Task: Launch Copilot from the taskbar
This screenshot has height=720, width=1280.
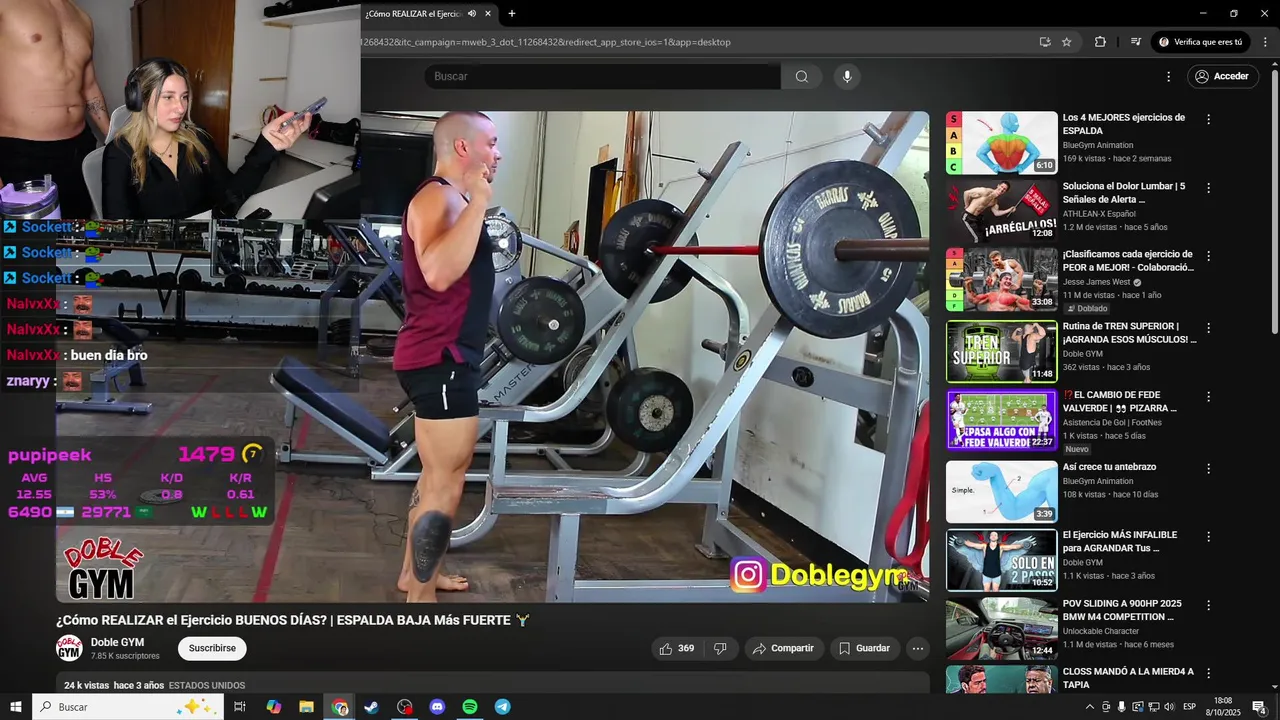Action: pos(273,707)
